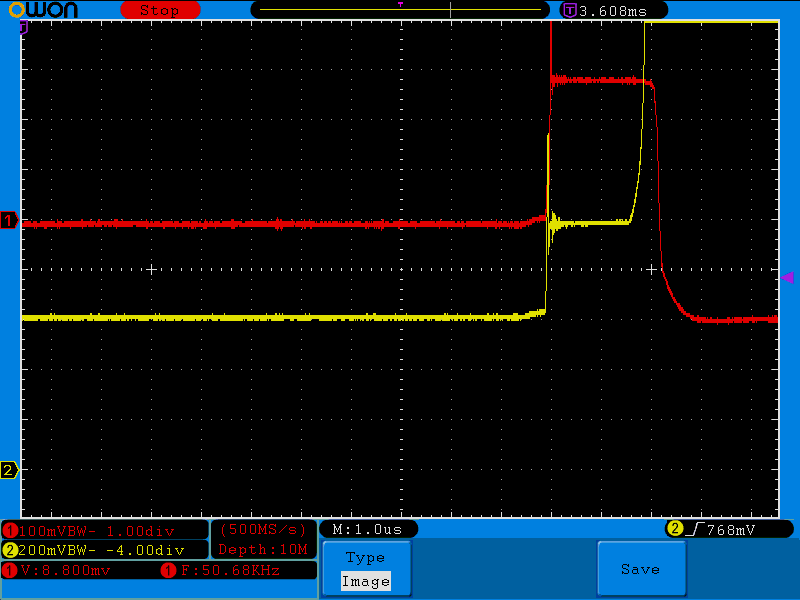Viewport: 800px width, 600px height.
Task: Click the rising edge trigger slope icon
Action: [x=694, y=530]
